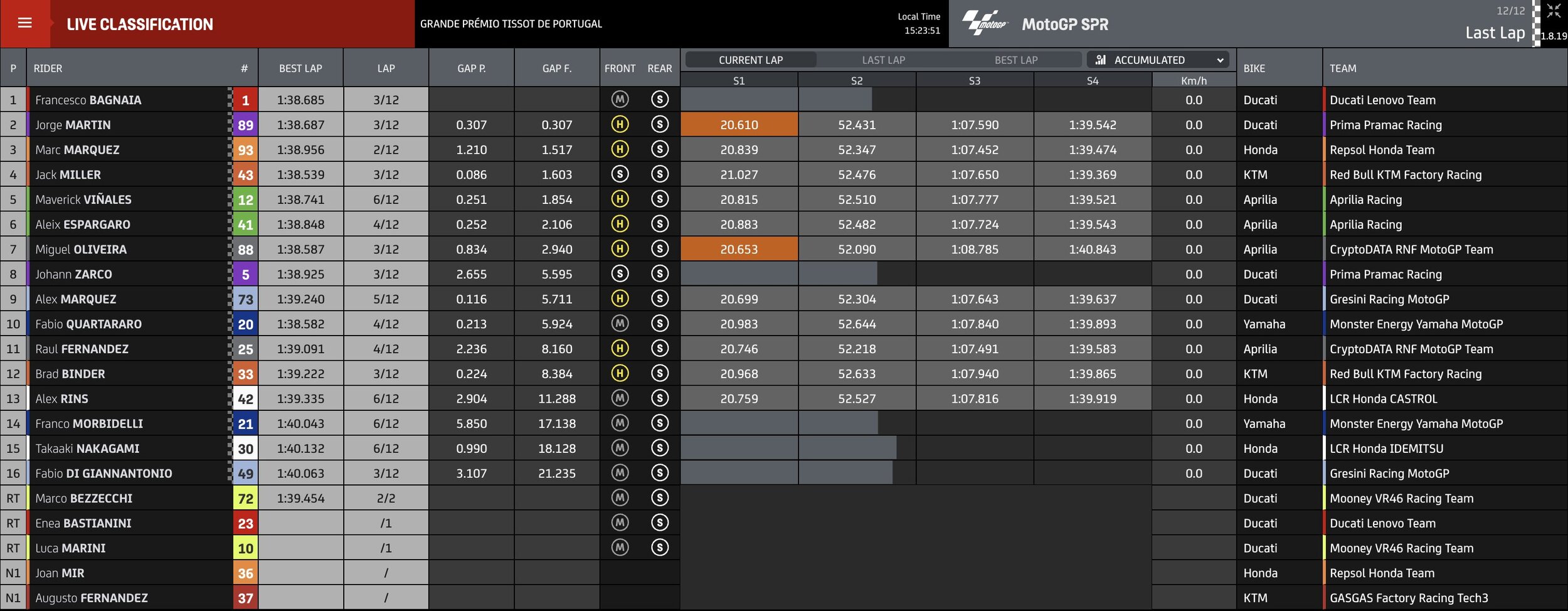Click Oliveira's orange S1 time 20.653
The image size is (1568, 611).
point(739,249)
